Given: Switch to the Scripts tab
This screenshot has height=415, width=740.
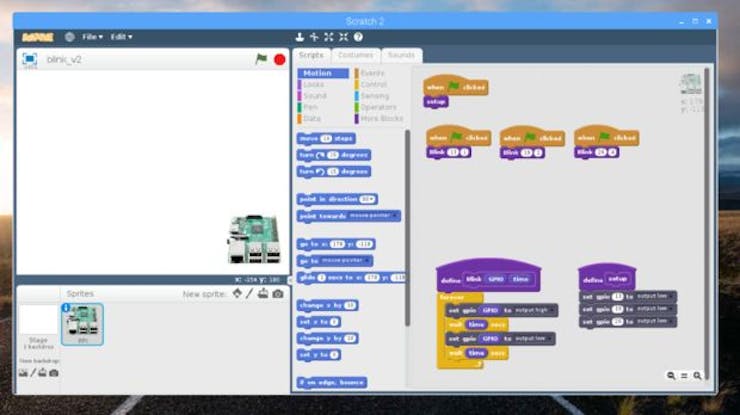Looking at the screenshot, I should (x=311, y=55).
